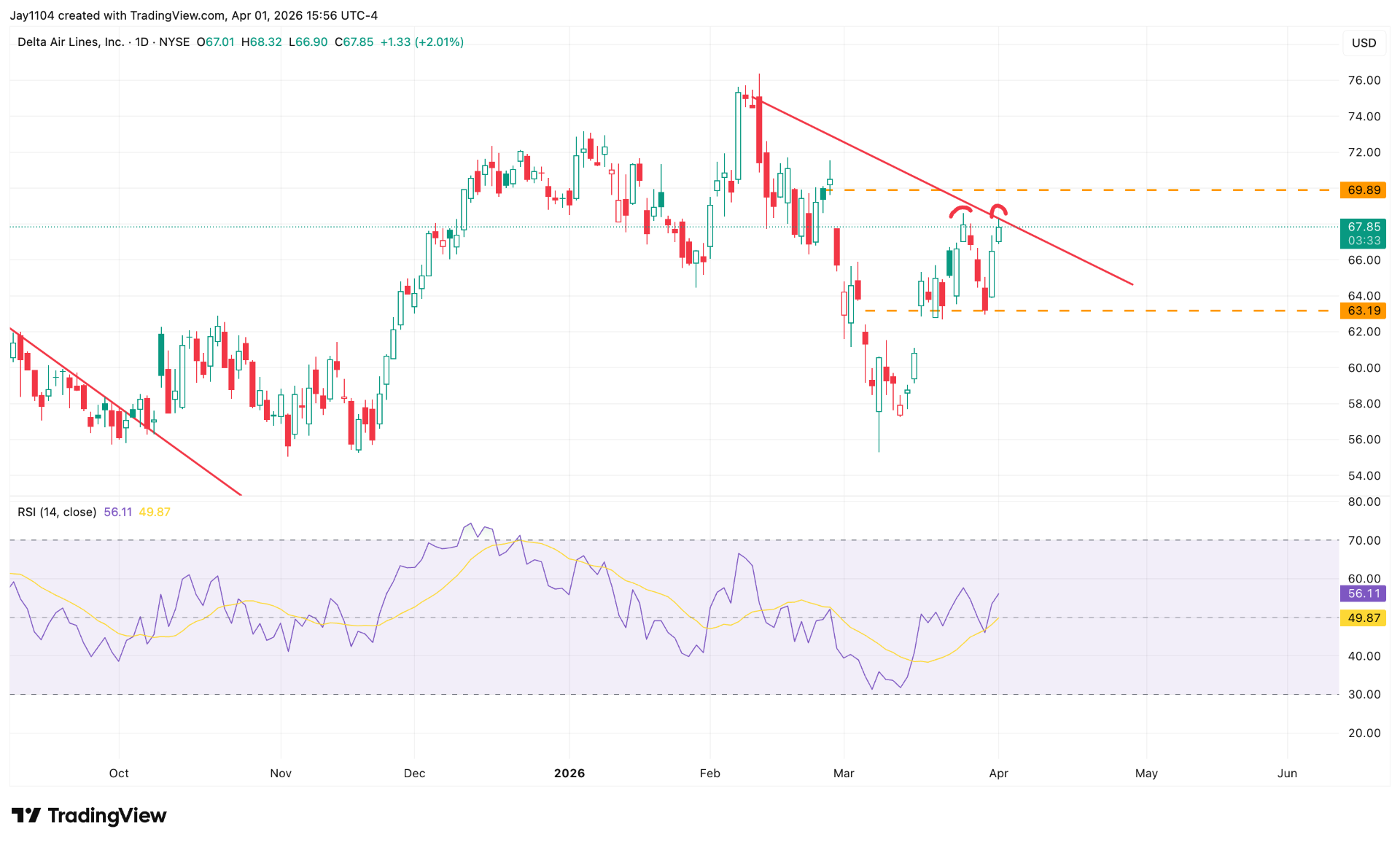This screenshot has height=845, width=1400.
Task: Select the purple 56.11 RSI tag
Action: point(1363,593)
